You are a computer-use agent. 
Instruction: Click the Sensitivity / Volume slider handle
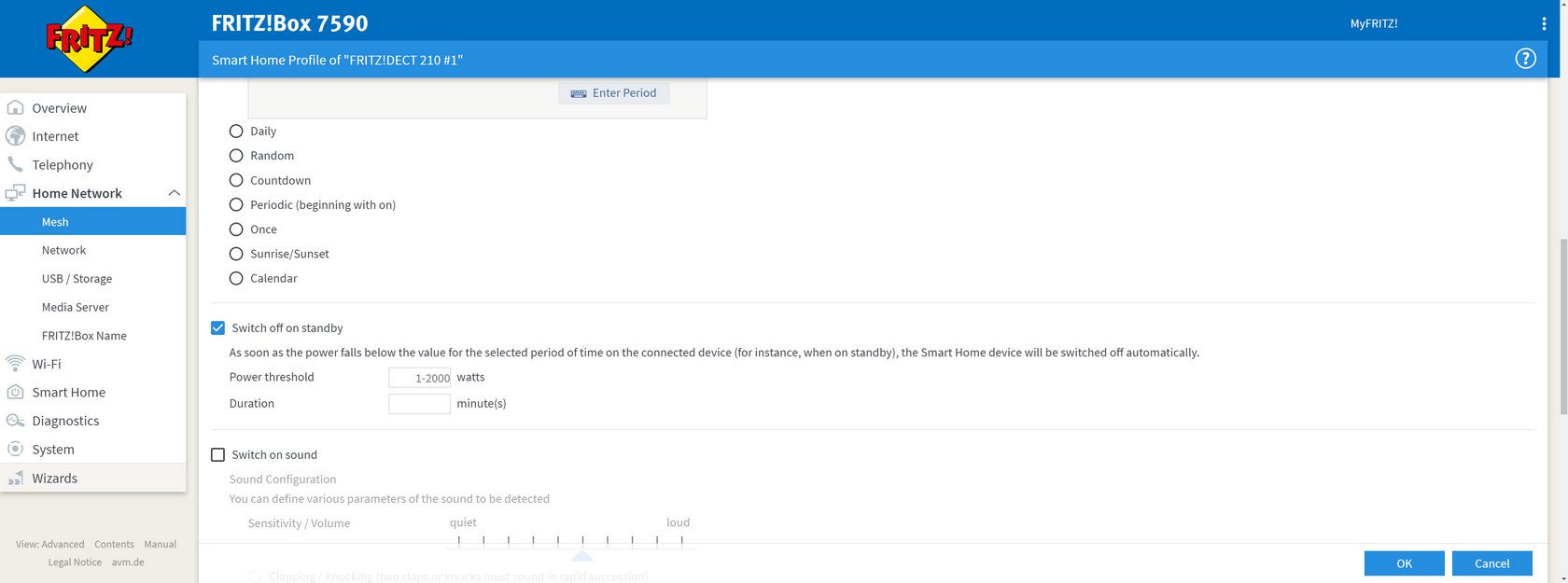[582, 554]
